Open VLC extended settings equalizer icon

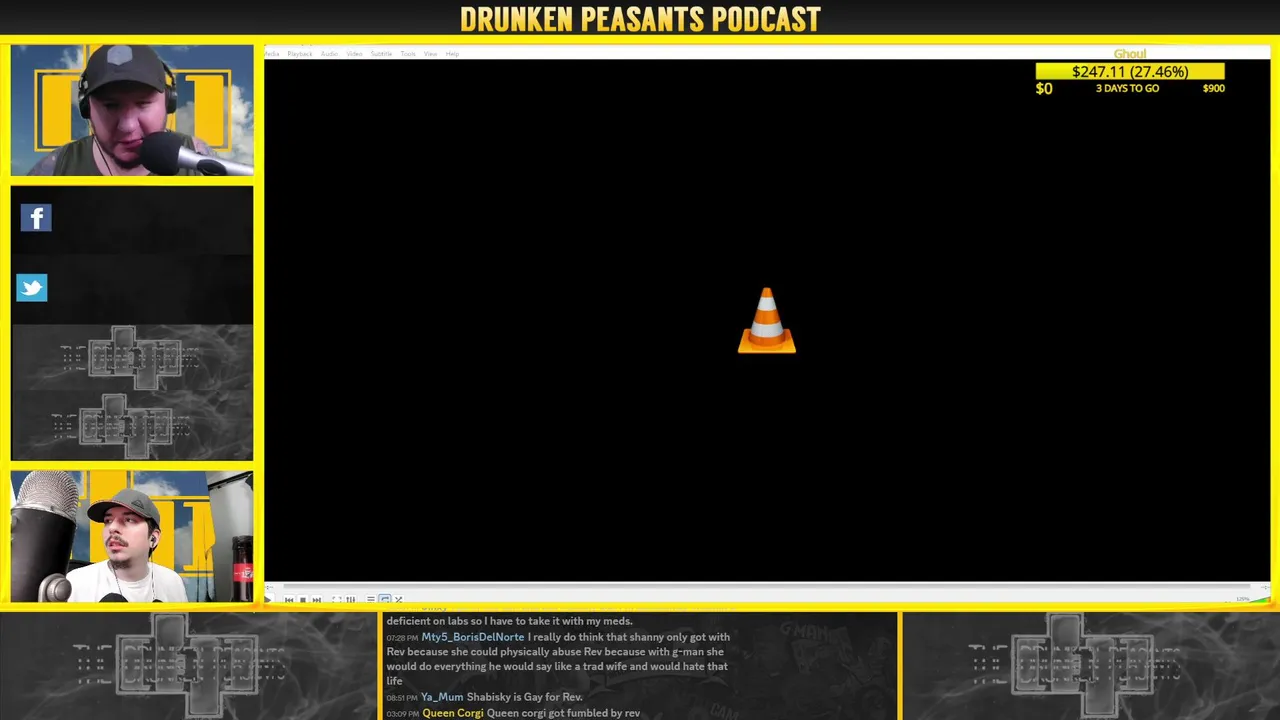(351, 600)
